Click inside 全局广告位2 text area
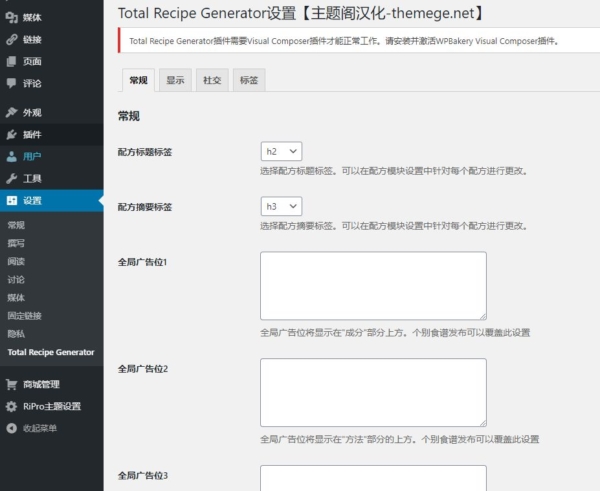The height and width of the screenshot is (491, 600). pos(373,392)
